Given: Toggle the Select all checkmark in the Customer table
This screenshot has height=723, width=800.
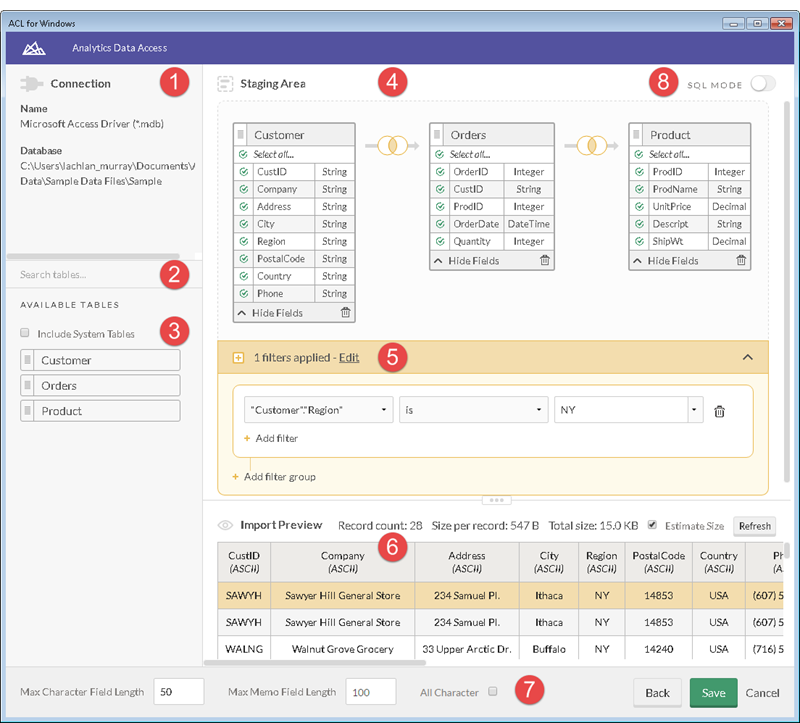Looking at the screenshot, I should [242, 154].
